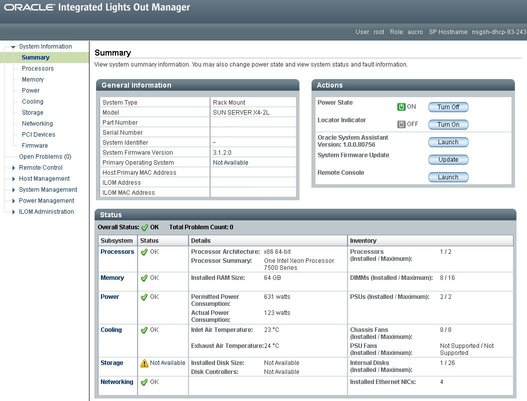Click the Update system firmware button

pos(448,160)
